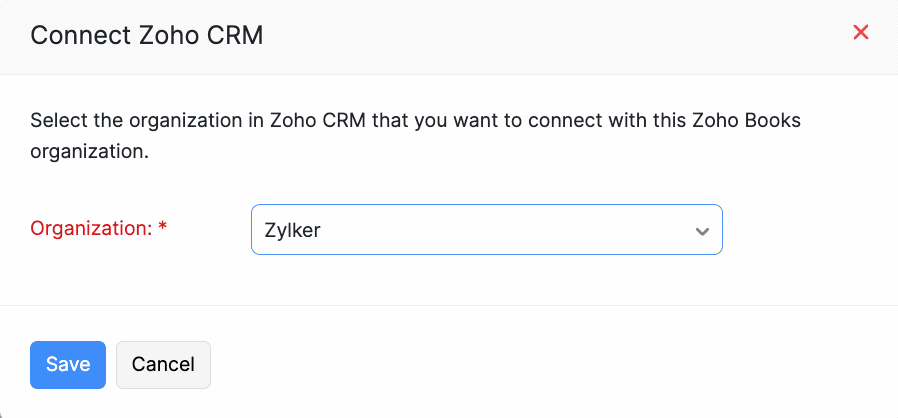Click the red X icon

(x=860, y=32)
